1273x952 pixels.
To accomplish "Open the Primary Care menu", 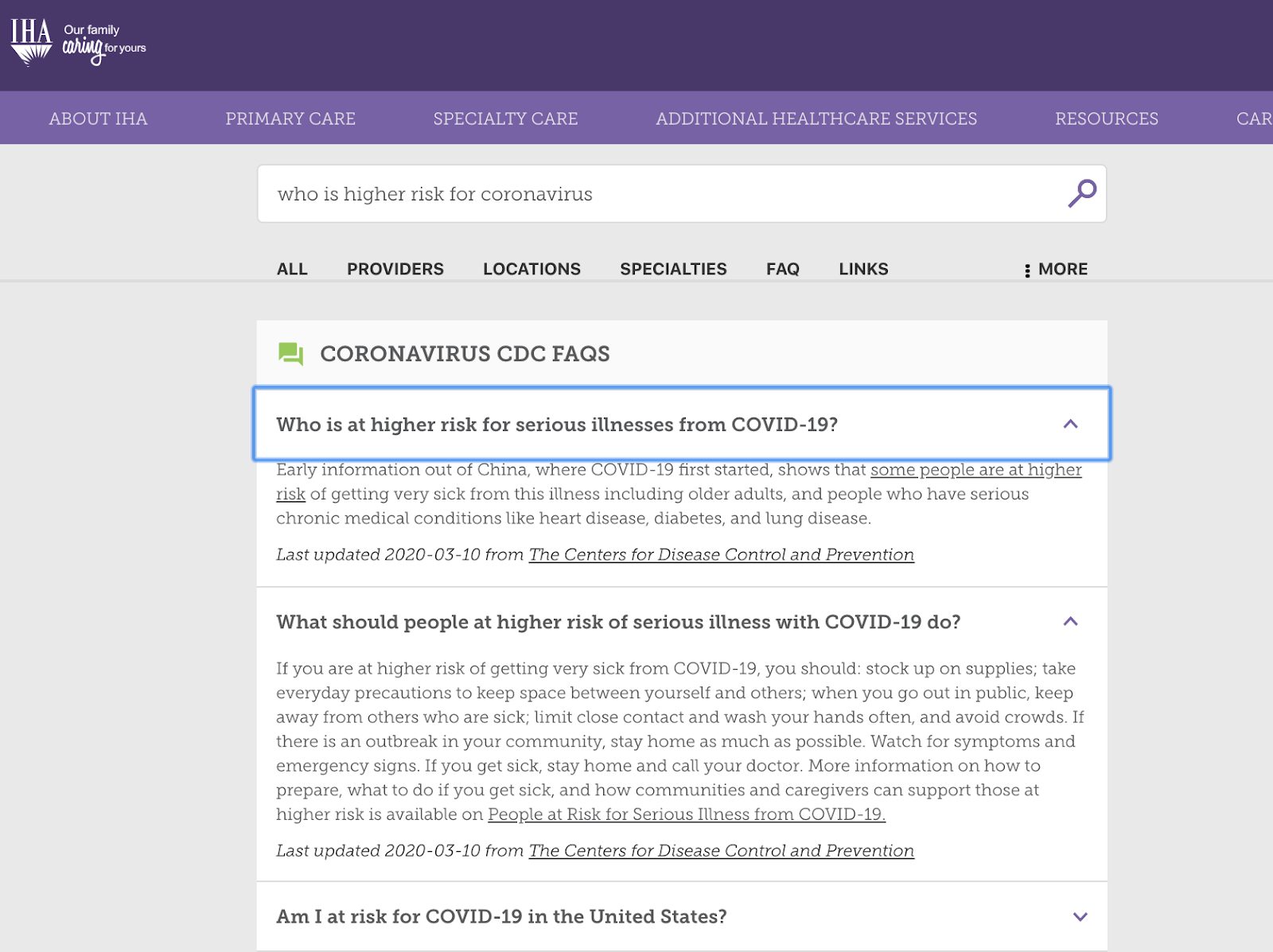I will (290, 119).
